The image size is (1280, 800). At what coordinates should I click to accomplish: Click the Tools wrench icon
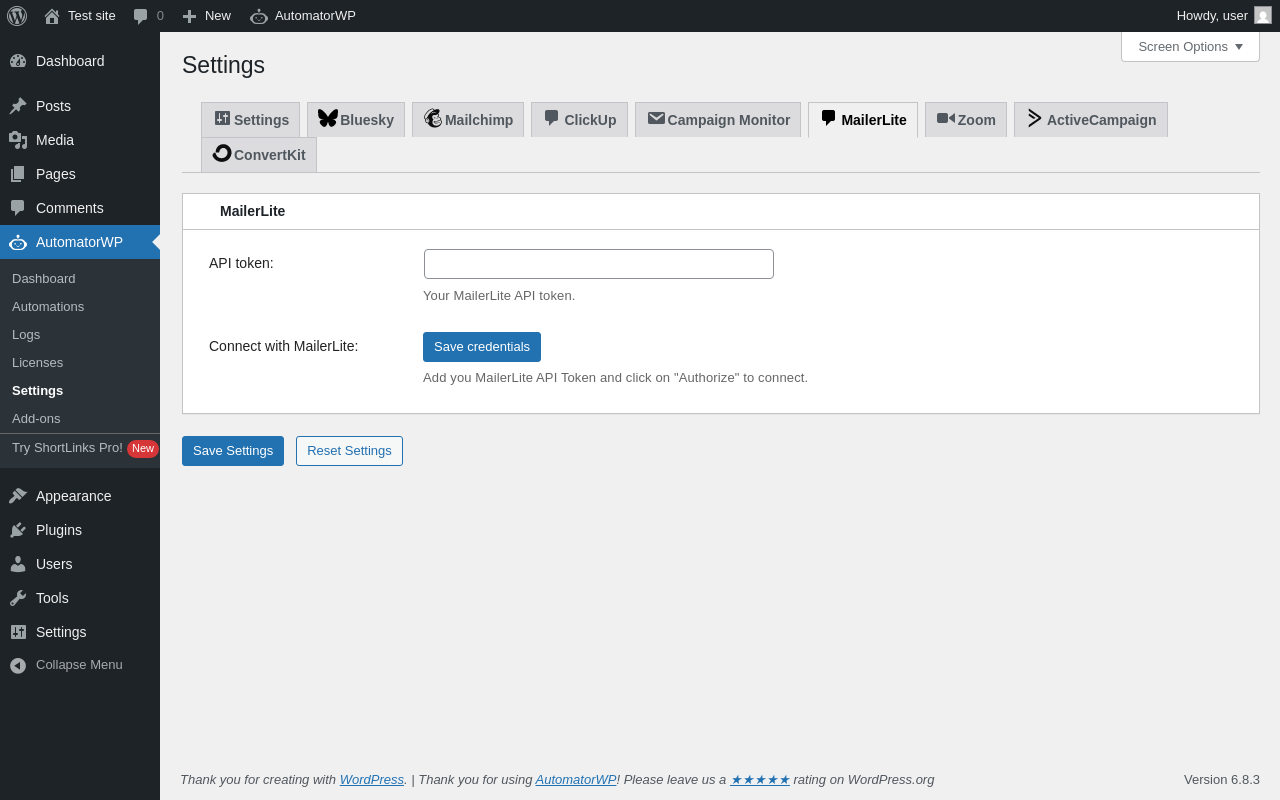pos(18,598)
